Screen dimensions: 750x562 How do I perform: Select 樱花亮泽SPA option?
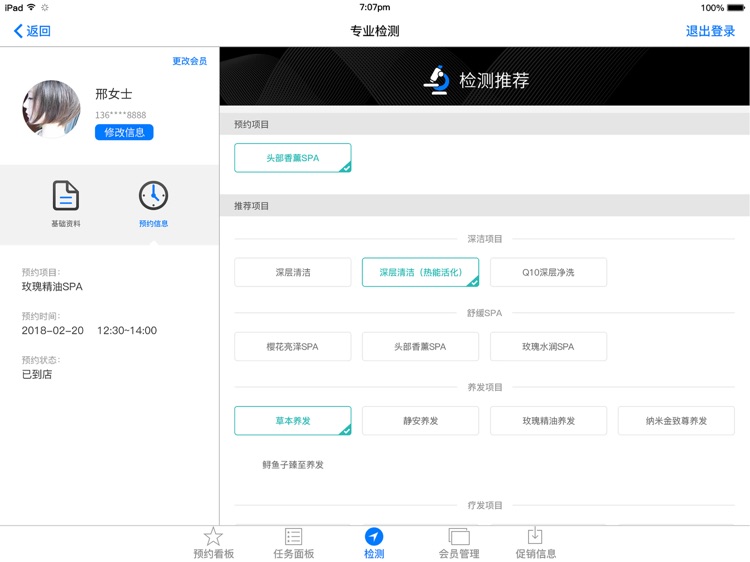click(x=293, y=346)
